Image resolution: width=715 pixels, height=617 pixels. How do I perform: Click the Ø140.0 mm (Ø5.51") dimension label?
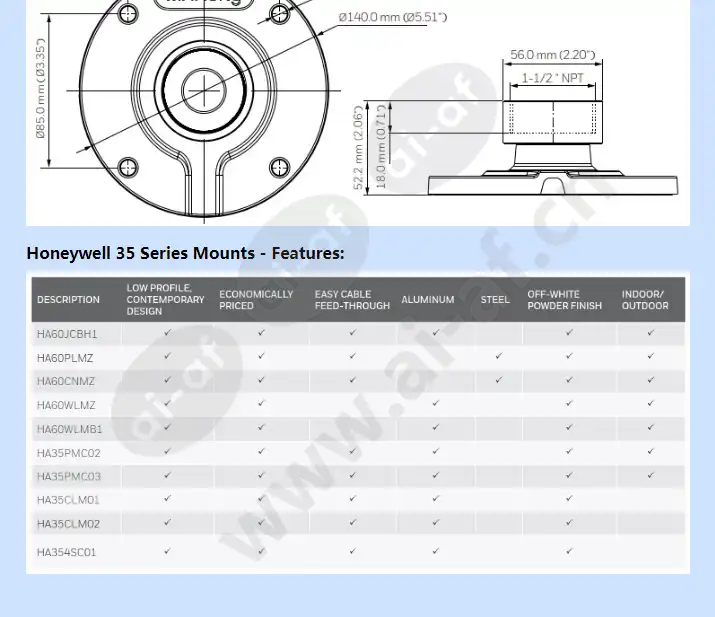(x=393, y=17)
